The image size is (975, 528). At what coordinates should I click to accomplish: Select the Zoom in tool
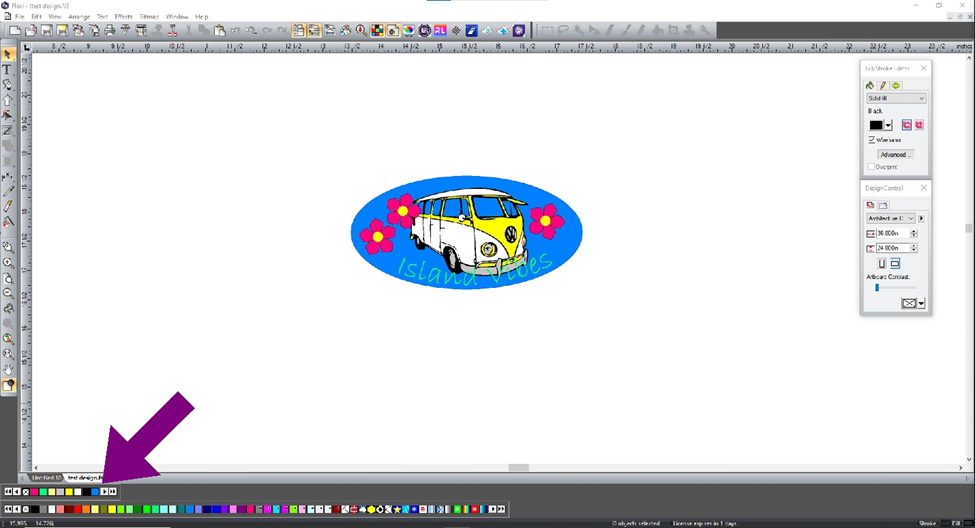coord(8,262)
